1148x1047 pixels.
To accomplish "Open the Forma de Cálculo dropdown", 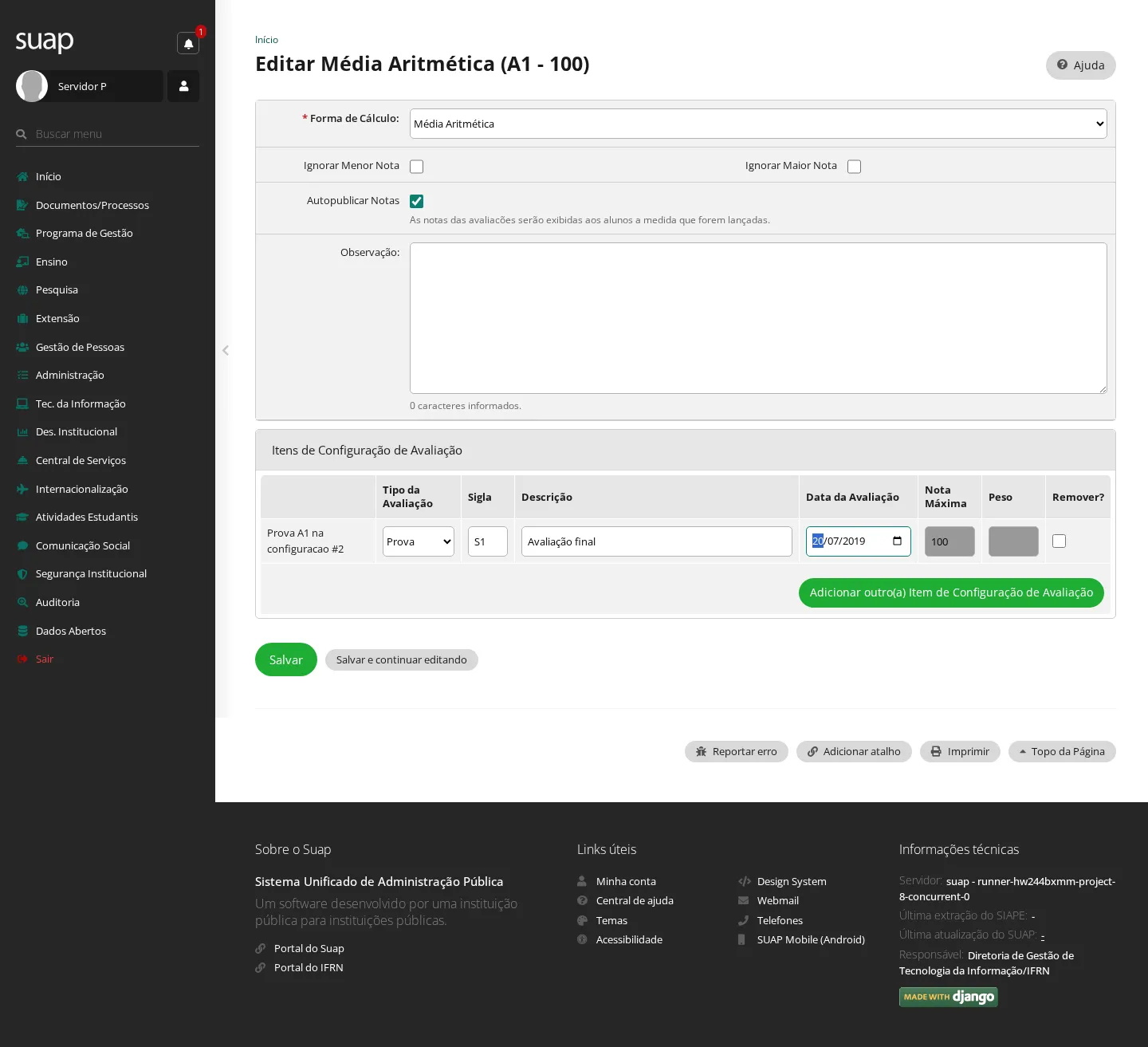I will [758, 124].
